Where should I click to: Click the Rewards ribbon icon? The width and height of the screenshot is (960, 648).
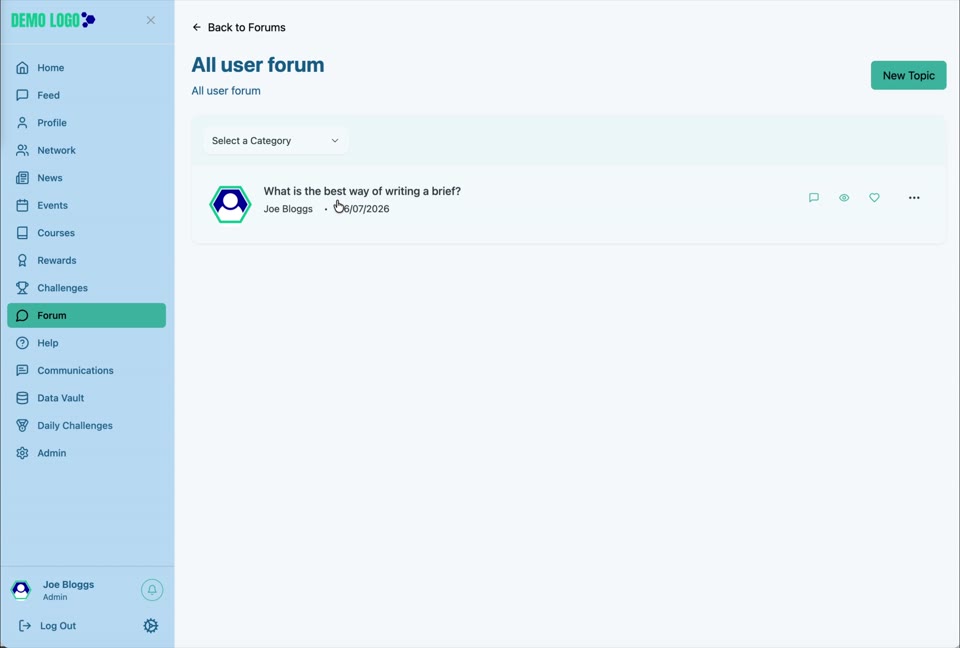tap(22, 260)
